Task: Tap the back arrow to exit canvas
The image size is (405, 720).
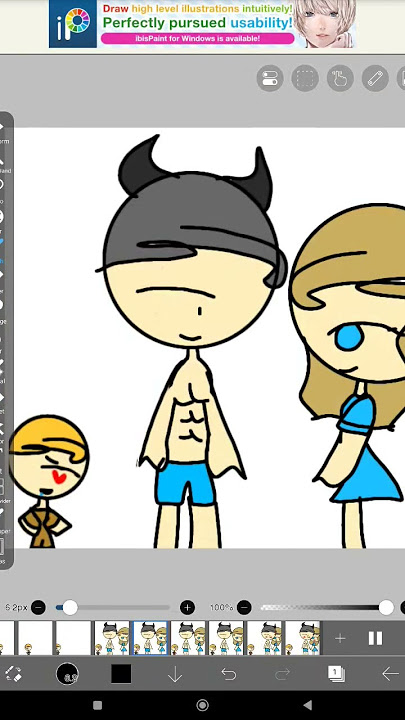Action: point(390,674)
